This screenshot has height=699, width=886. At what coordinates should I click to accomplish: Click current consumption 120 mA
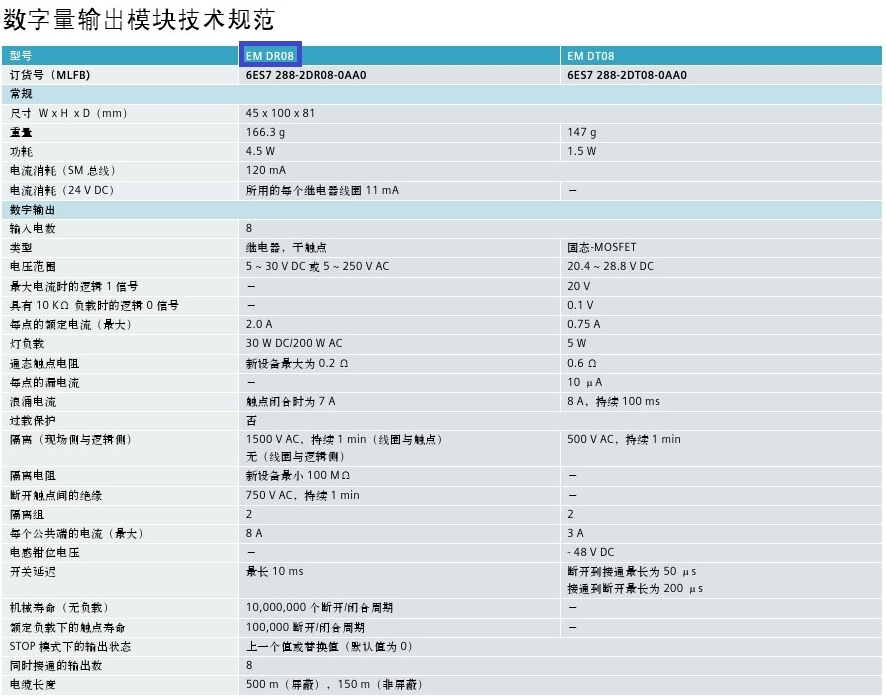[266, 170]
